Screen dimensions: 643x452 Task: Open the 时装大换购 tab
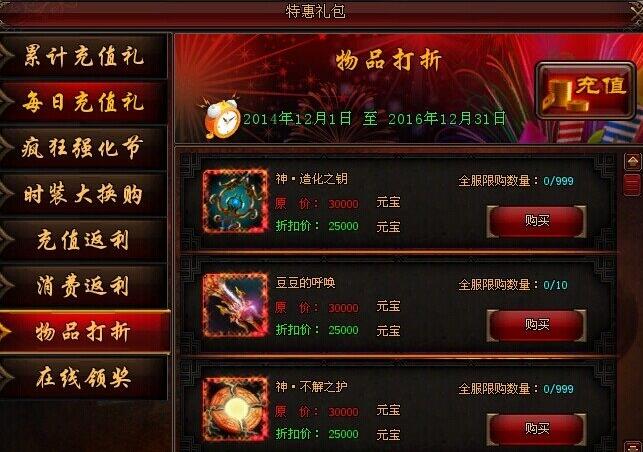coord(84,194)
